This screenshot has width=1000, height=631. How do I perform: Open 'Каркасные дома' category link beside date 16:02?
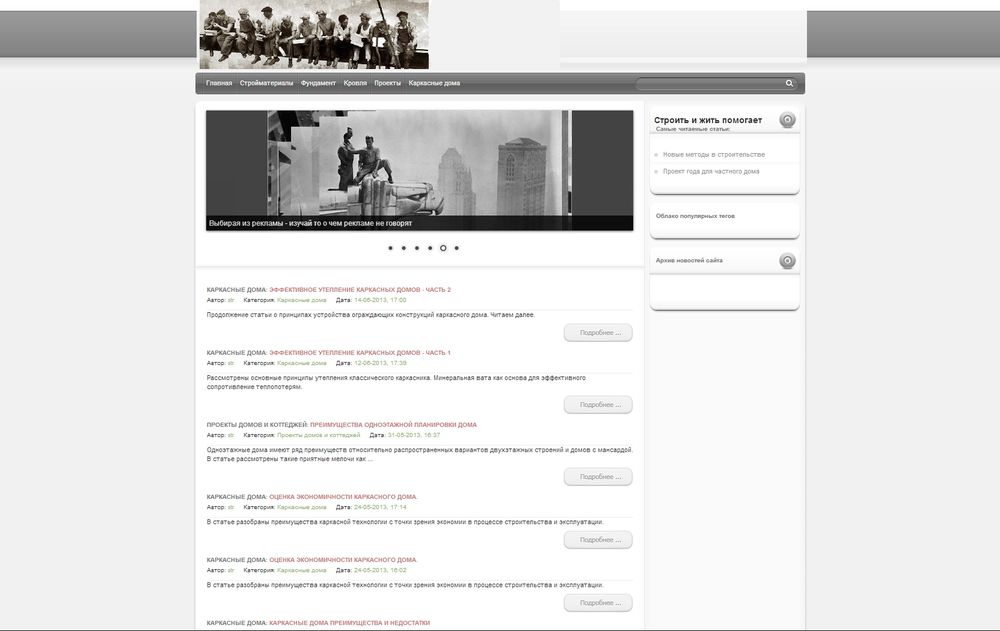[302, 570]
